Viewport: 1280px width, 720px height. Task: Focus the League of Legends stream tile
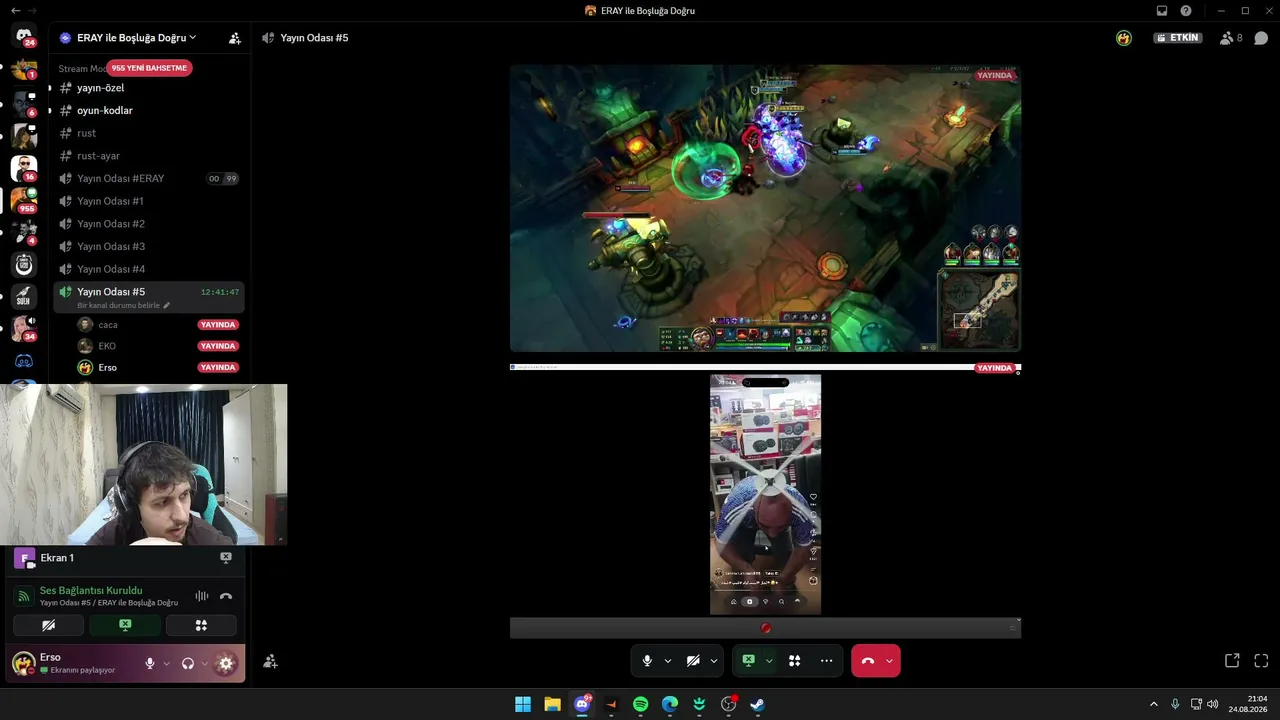coord(765,208)
